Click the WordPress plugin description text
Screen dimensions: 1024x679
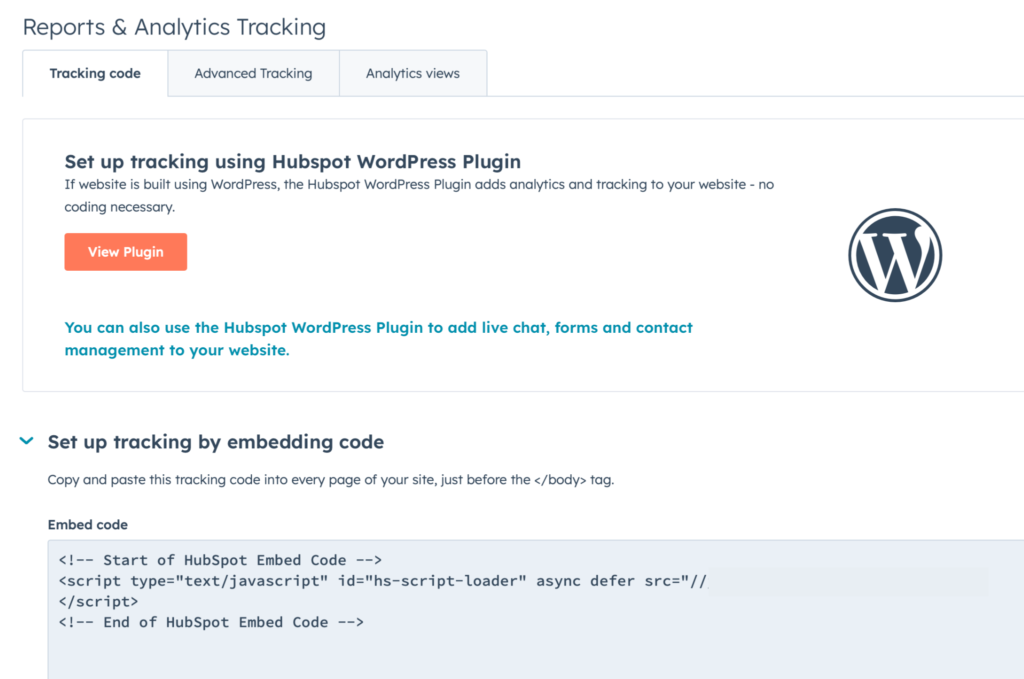(417, 194)
